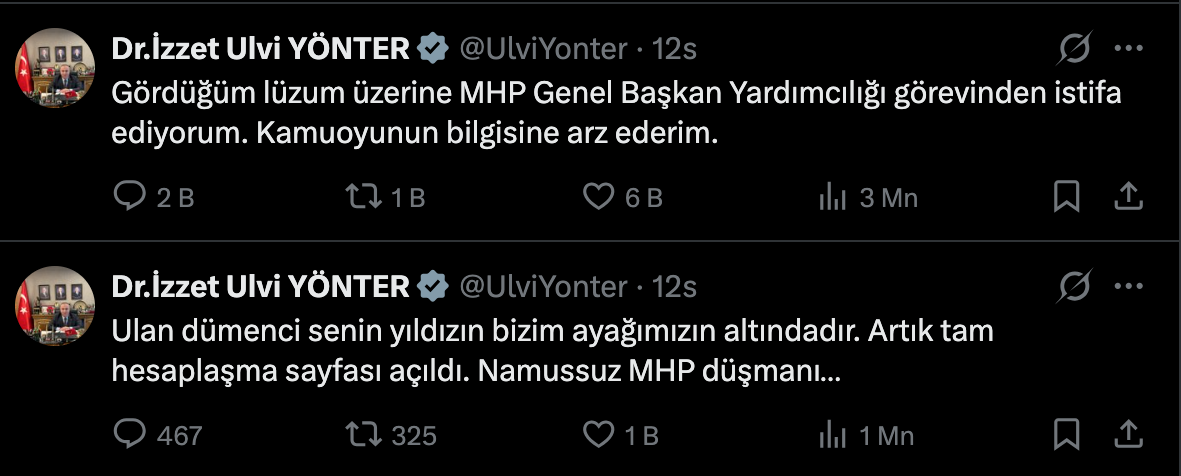Bookmark the 'Ulan dümenci' tweet
This screenshot has height=476, width=1181.
(x=1067, y=435)
